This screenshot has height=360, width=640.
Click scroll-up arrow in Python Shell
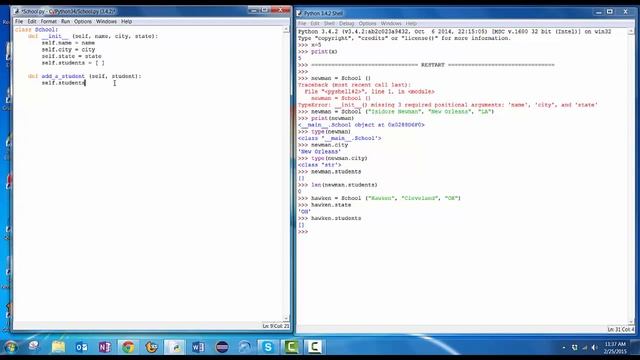[x=631, y=32]
